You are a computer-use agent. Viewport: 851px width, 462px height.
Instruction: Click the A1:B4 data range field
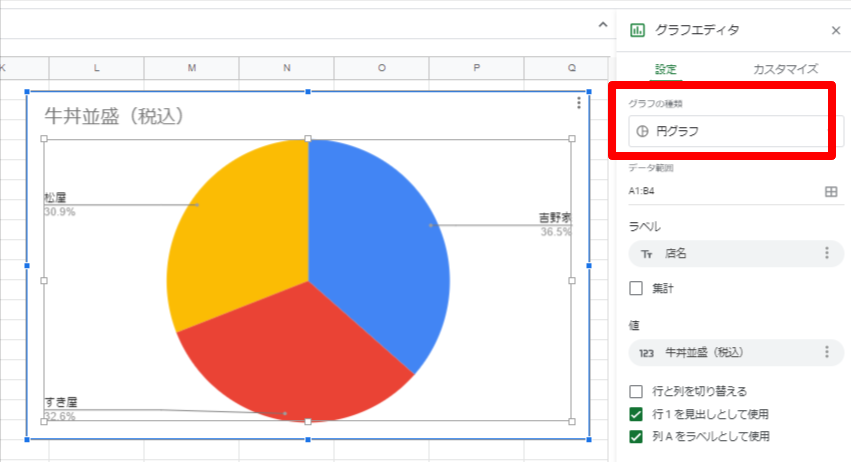725,191
